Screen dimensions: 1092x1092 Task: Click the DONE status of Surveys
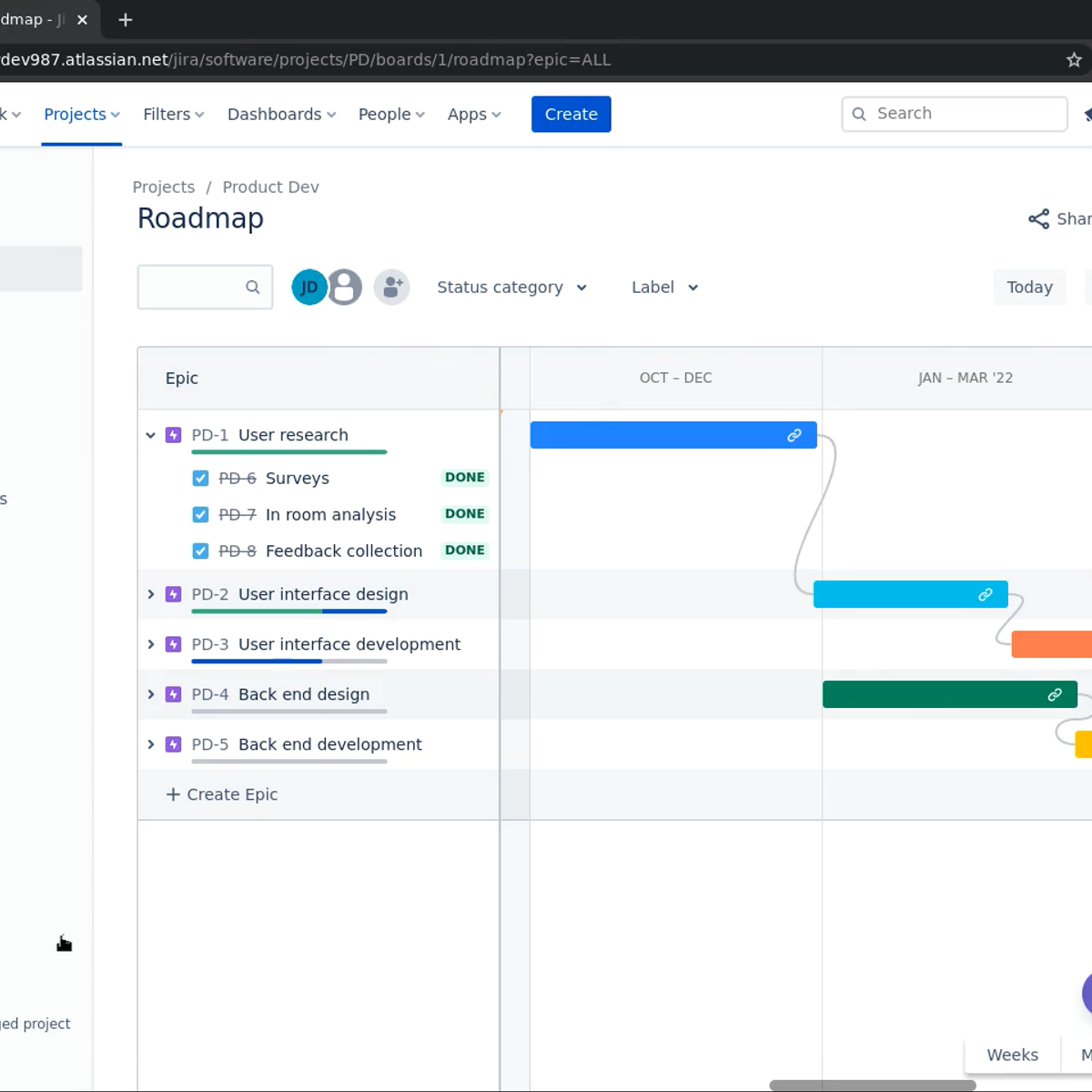point(465,478)
